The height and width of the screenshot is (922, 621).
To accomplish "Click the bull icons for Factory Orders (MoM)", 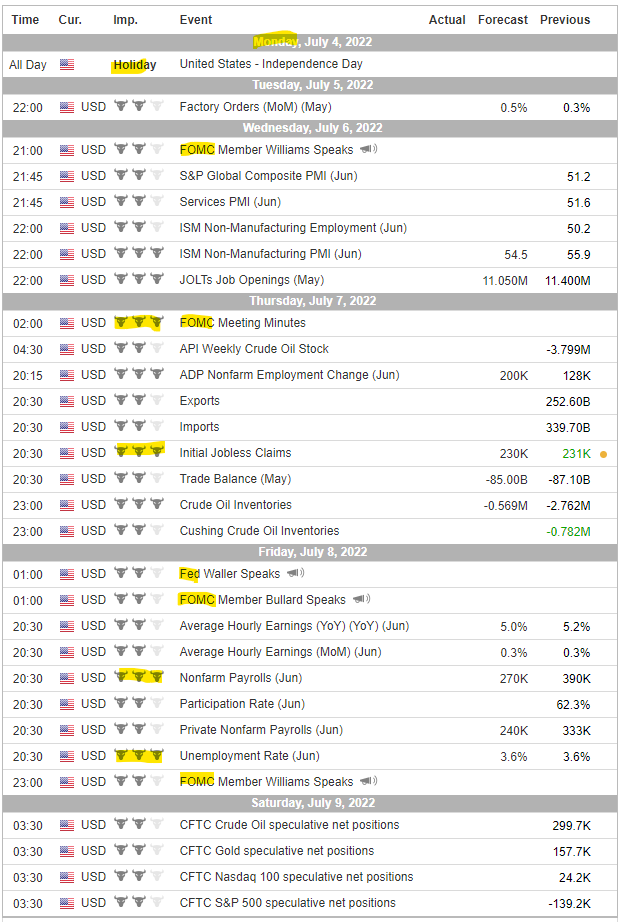I will tap(139, 106).
